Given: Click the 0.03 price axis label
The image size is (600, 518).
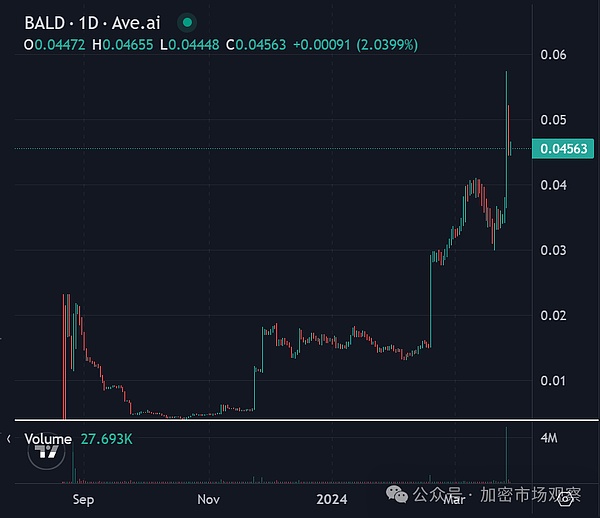Looking at the screenshot, I should tap(553, 250).
